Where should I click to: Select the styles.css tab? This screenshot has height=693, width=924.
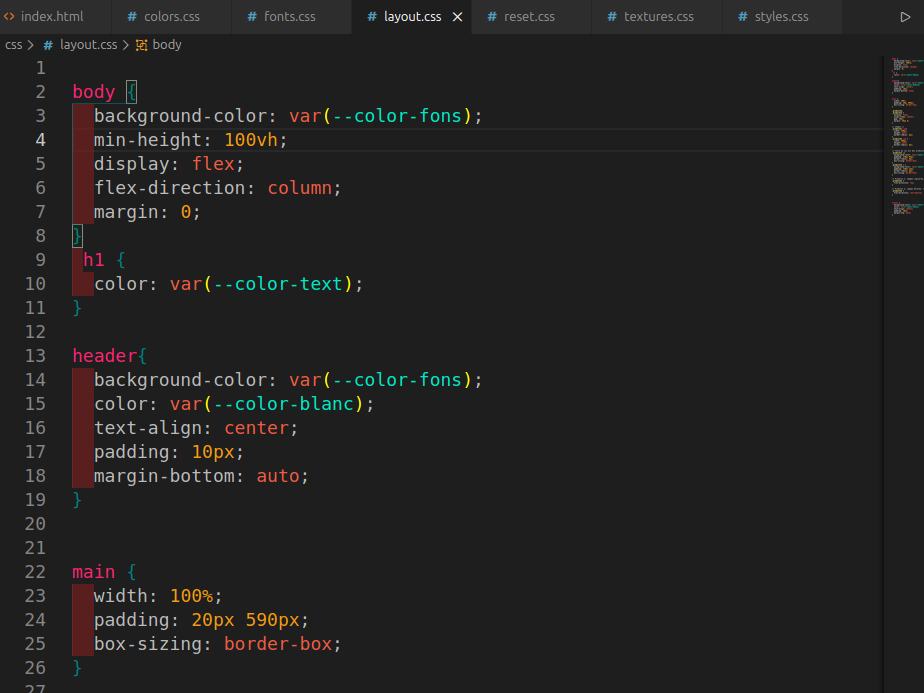(781, 17)
